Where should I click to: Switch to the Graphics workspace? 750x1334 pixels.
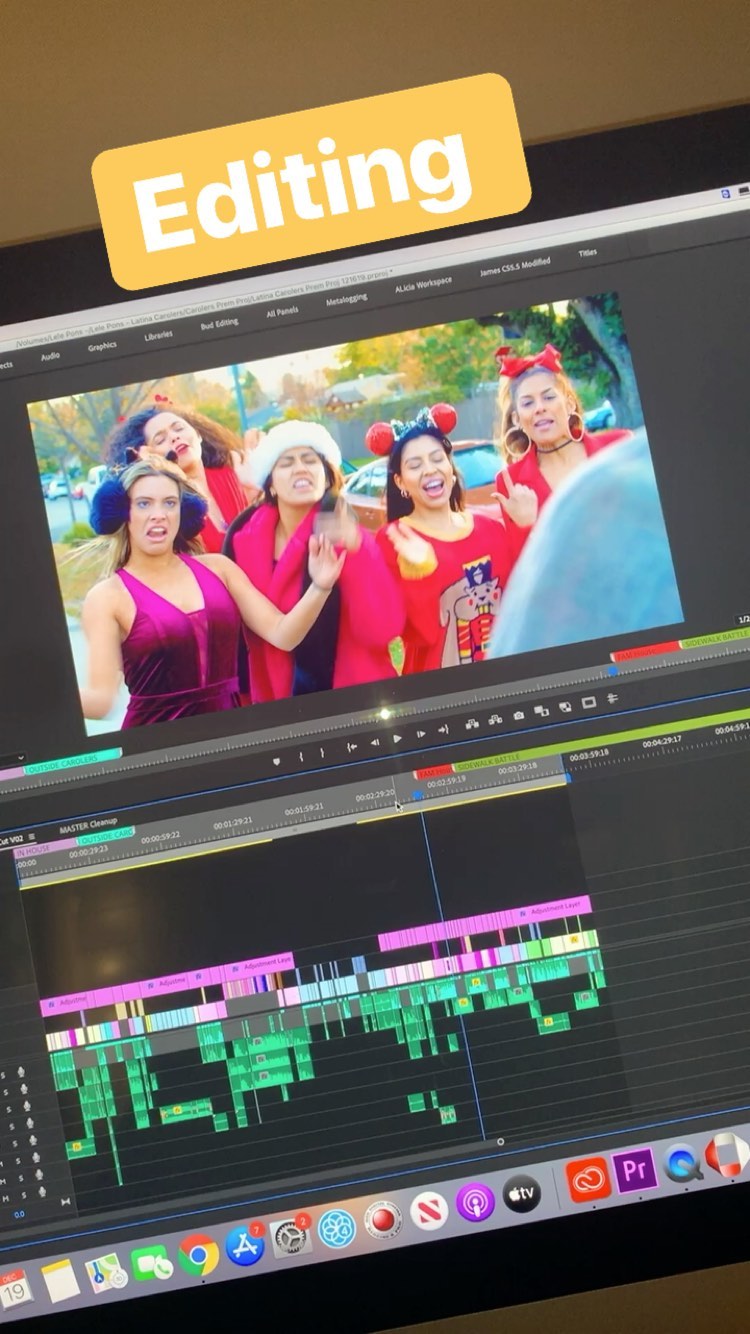[x=102, y=347]
